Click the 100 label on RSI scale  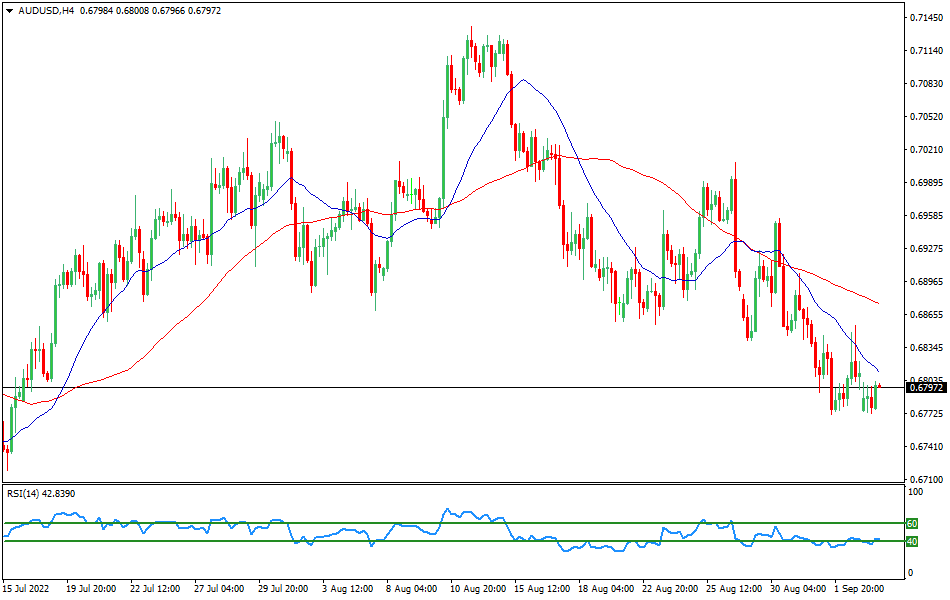pyautogui.click(x=914, y=493)
